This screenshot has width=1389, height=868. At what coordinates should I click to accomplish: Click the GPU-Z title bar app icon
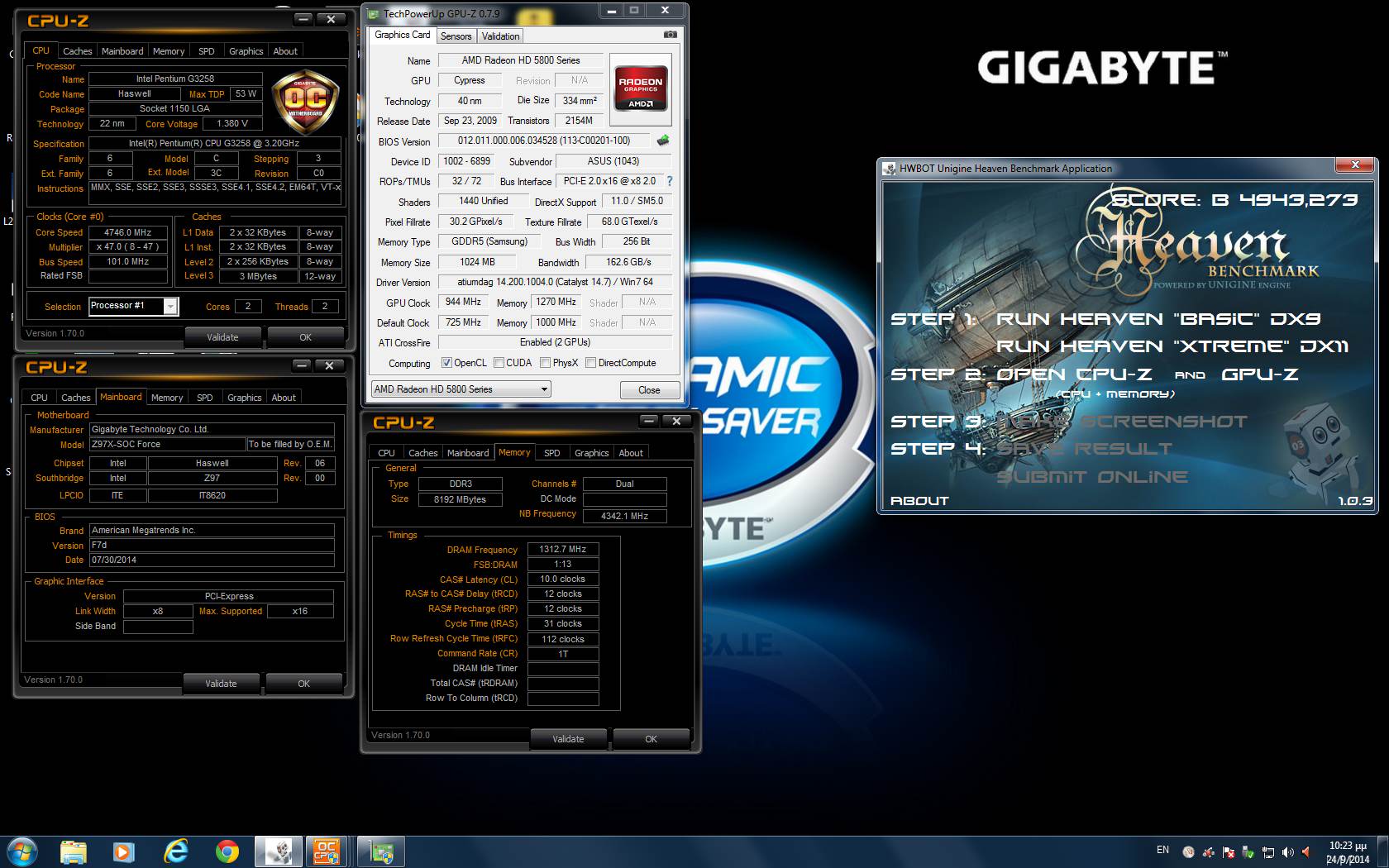[373, 13]
